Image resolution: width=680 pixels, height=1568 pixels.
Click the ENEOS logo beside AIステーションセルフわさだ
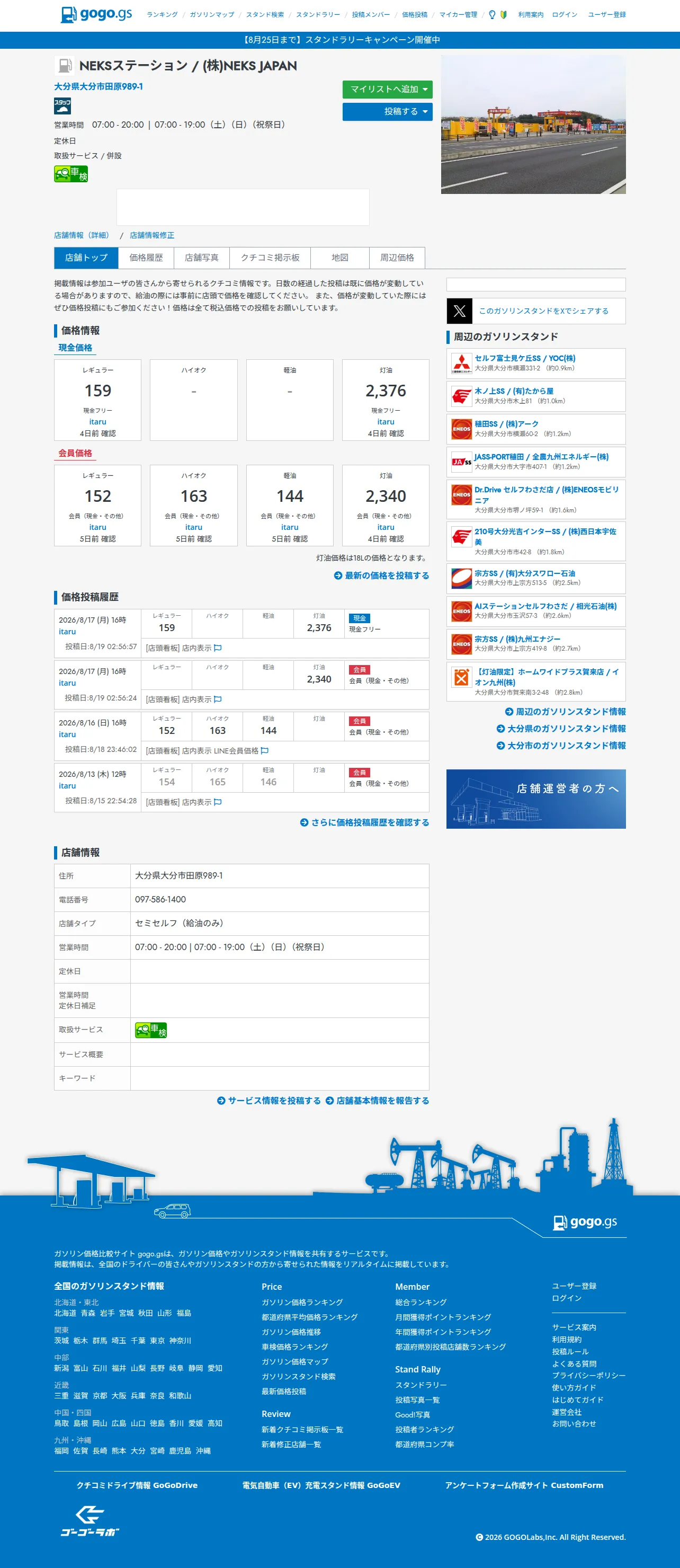coord(462,612)
